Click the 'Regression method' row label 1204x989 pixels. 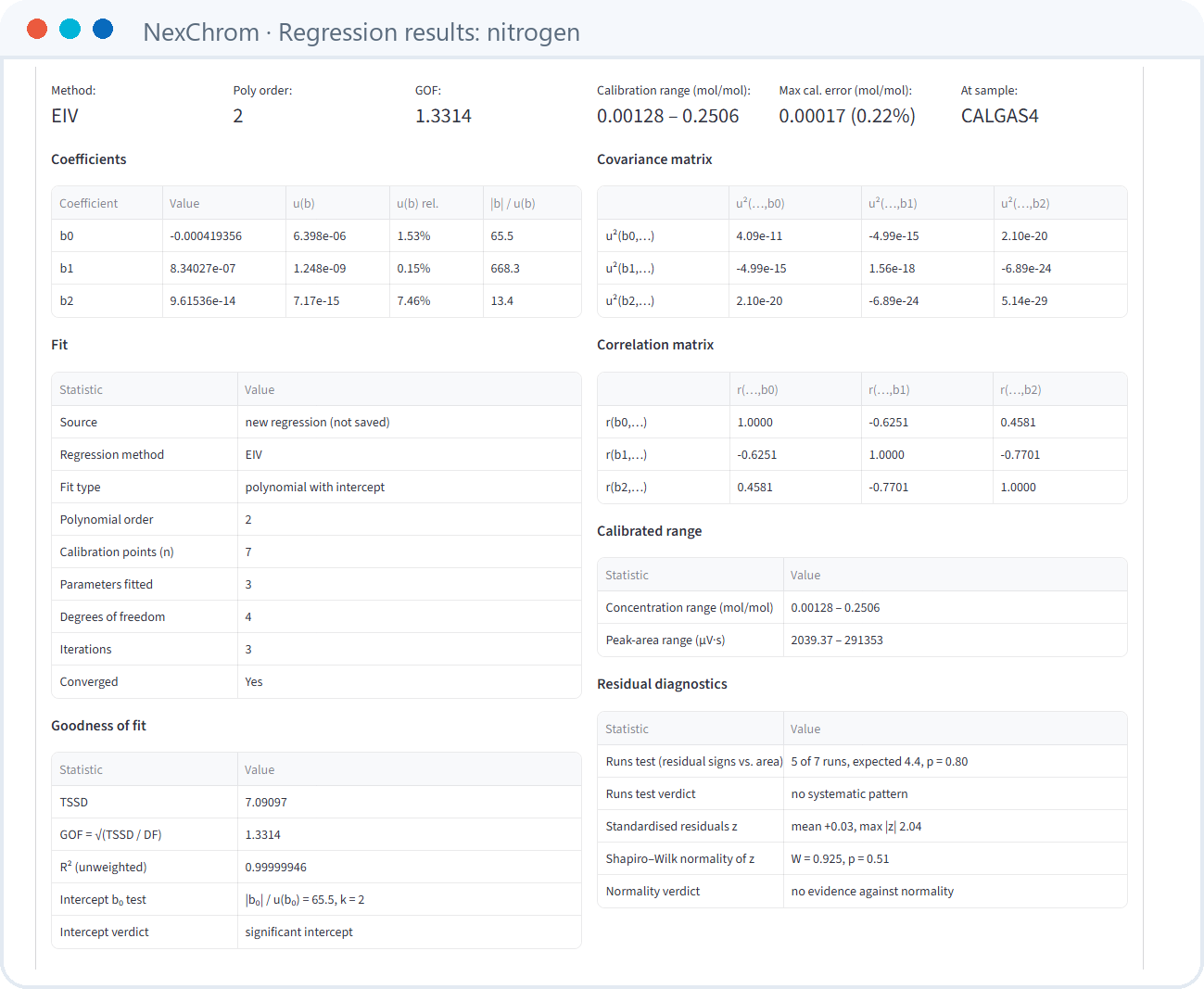(112, 455)
